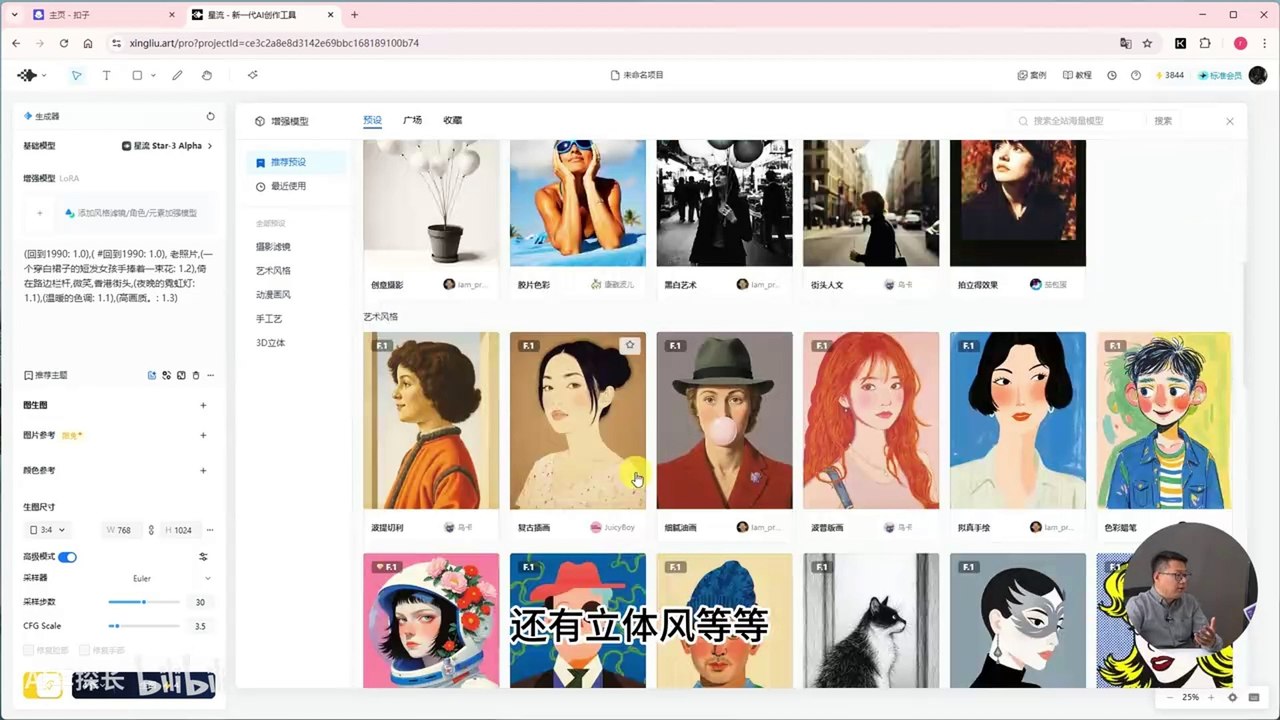Screen dimensions: 1280x720
Task: Select the Text tool
Action: (106, 75)
